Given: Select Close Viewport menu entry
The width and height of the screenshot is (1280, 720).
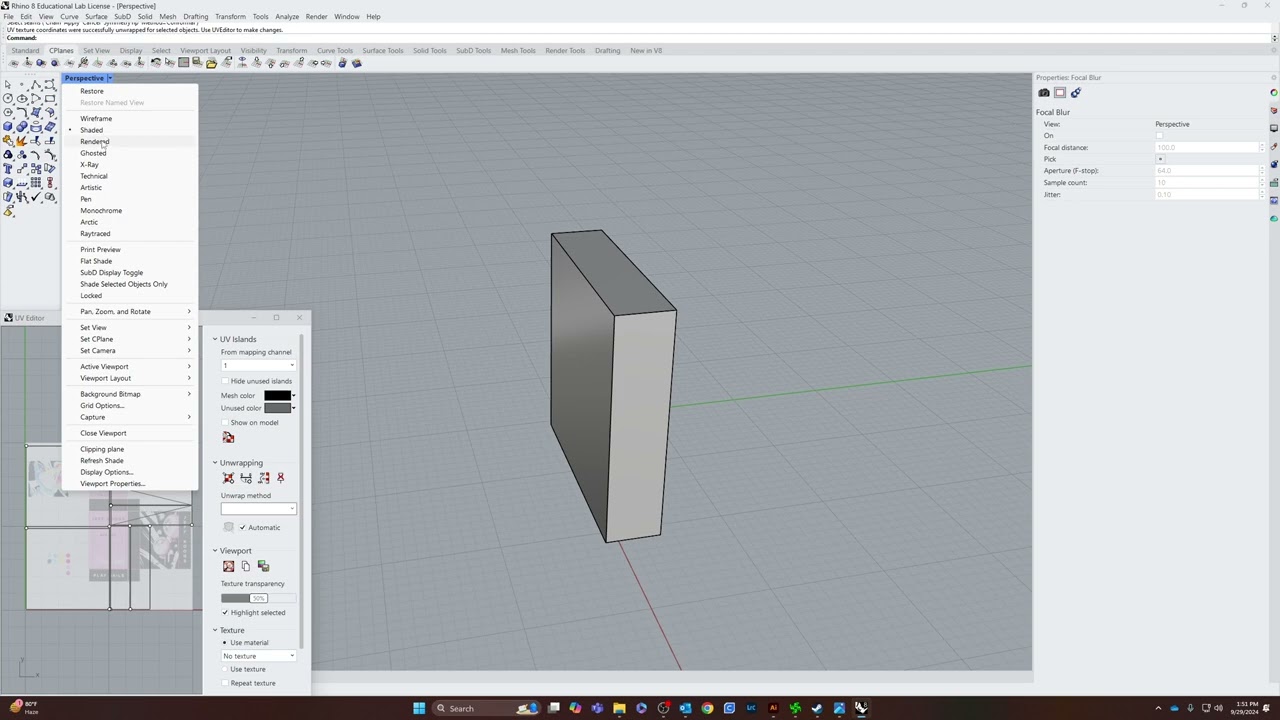Looking at the screenshot, I should tap(130, 433).
